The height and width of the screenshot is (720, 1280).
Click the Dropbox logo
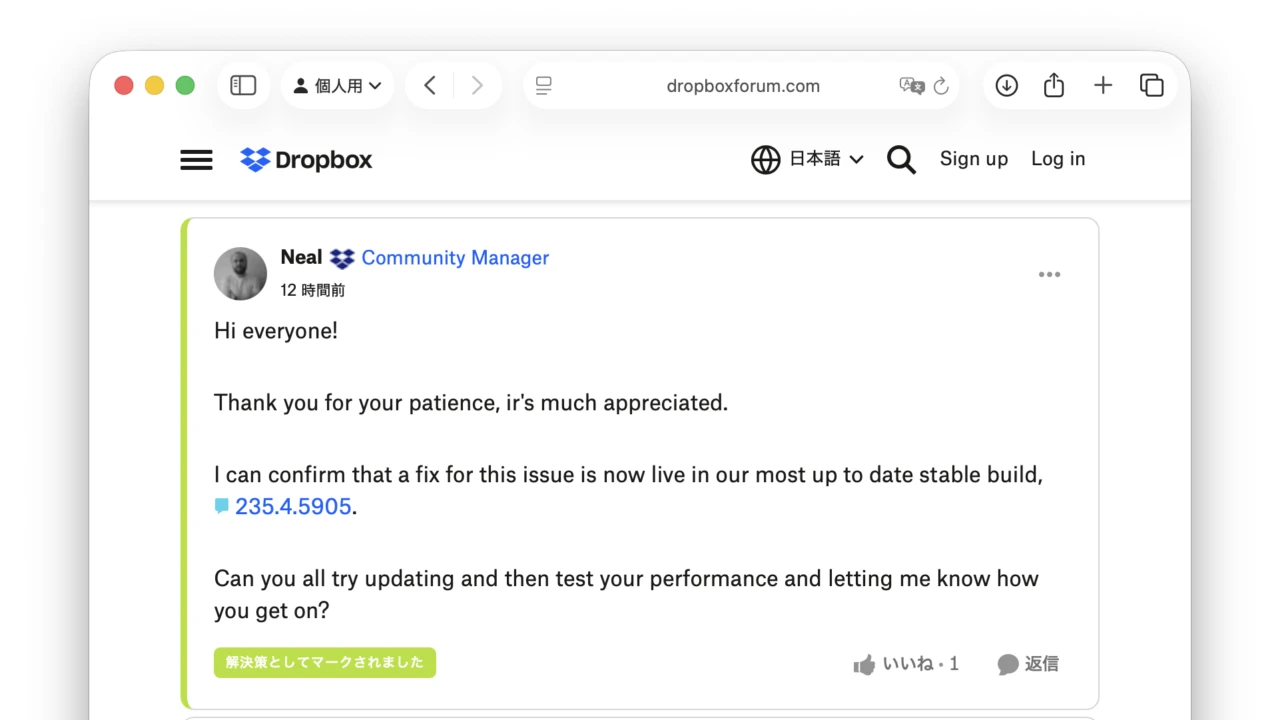click(305, 159)
